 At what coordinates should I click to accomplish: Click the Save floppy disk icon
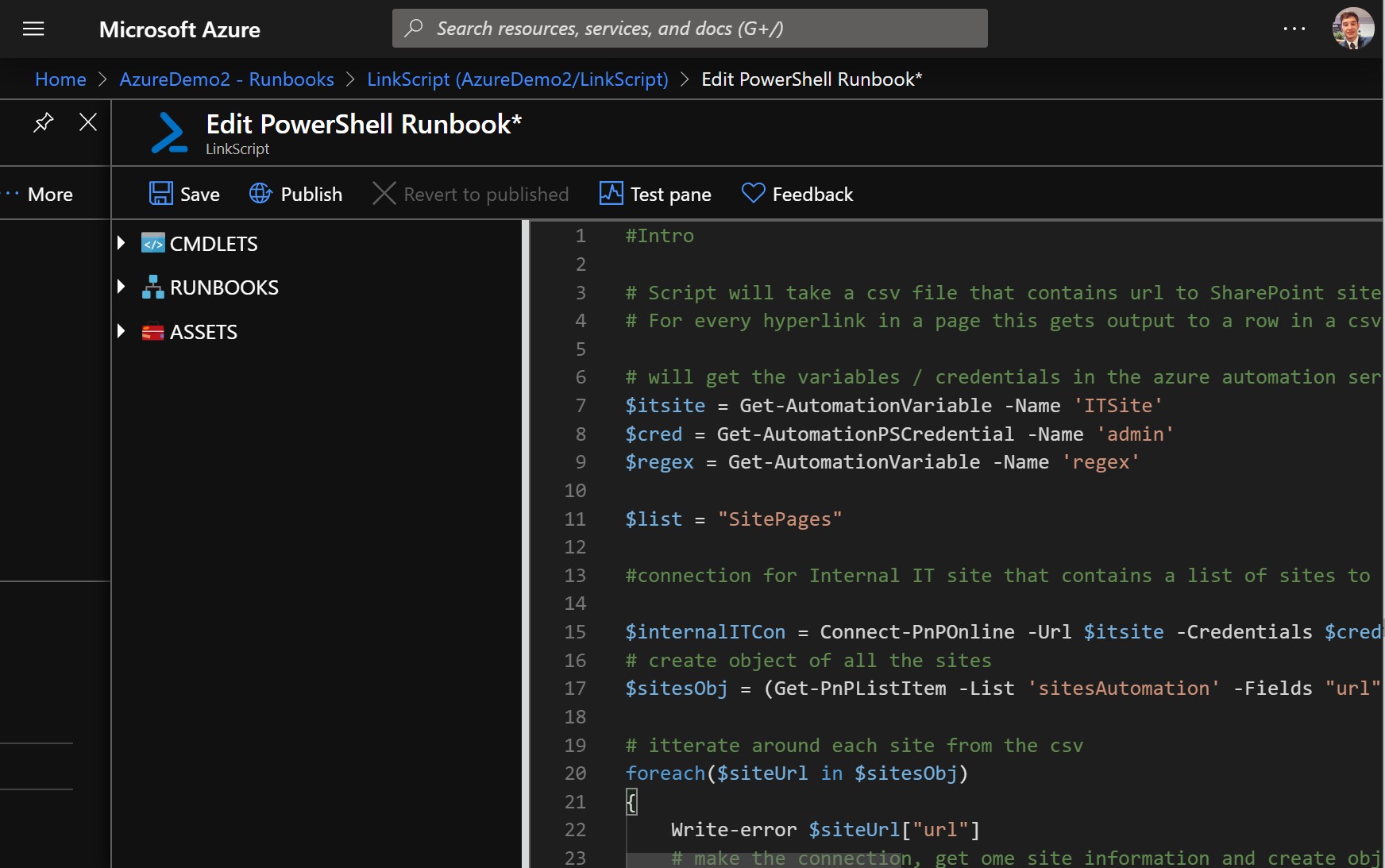click(x=161, y=194)
